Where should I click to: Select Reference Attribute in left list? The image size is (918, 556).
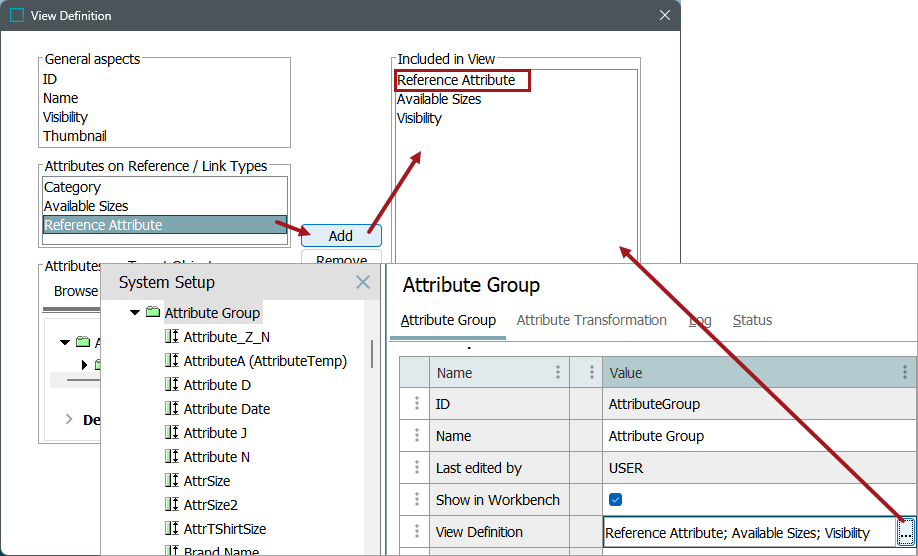pyautogui.click(x=165, y=225)
